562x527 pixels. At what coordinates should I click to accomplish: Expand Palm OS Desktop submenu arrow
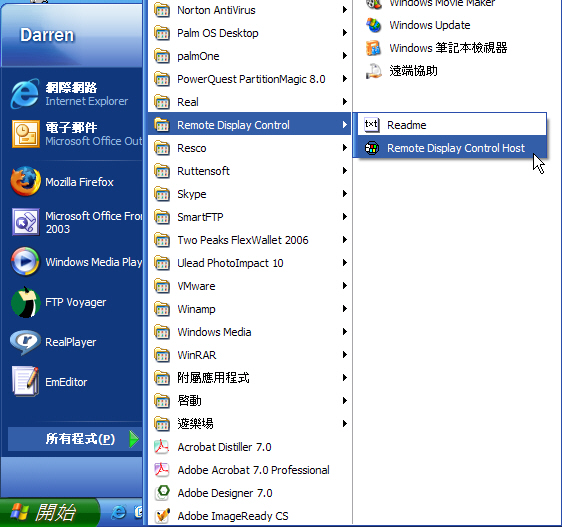pyautogui.click(x=344, y=33)
